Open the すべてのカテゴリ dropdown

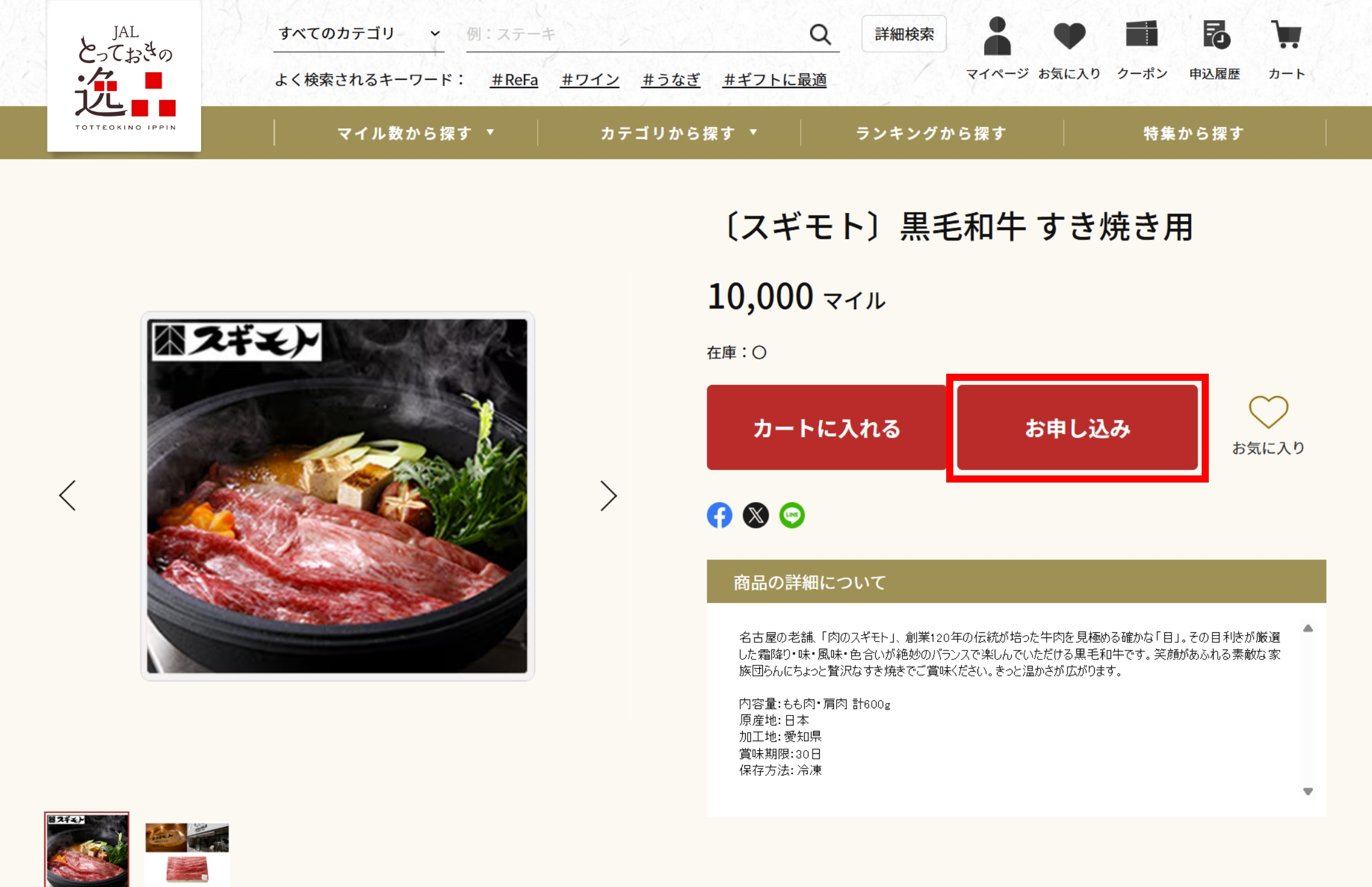click(x=358, y=34)
